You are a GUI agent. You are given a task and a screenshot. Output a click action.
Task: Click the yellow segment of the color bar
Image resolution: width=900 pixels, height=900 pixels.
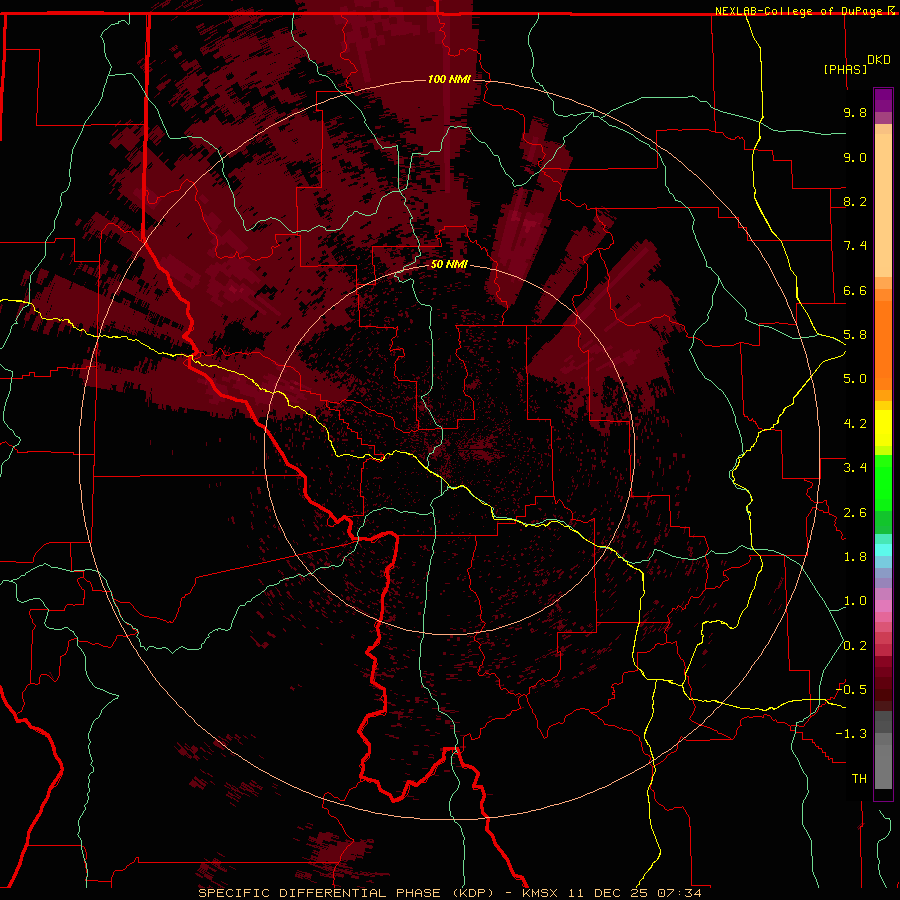(x=883, y=428)
